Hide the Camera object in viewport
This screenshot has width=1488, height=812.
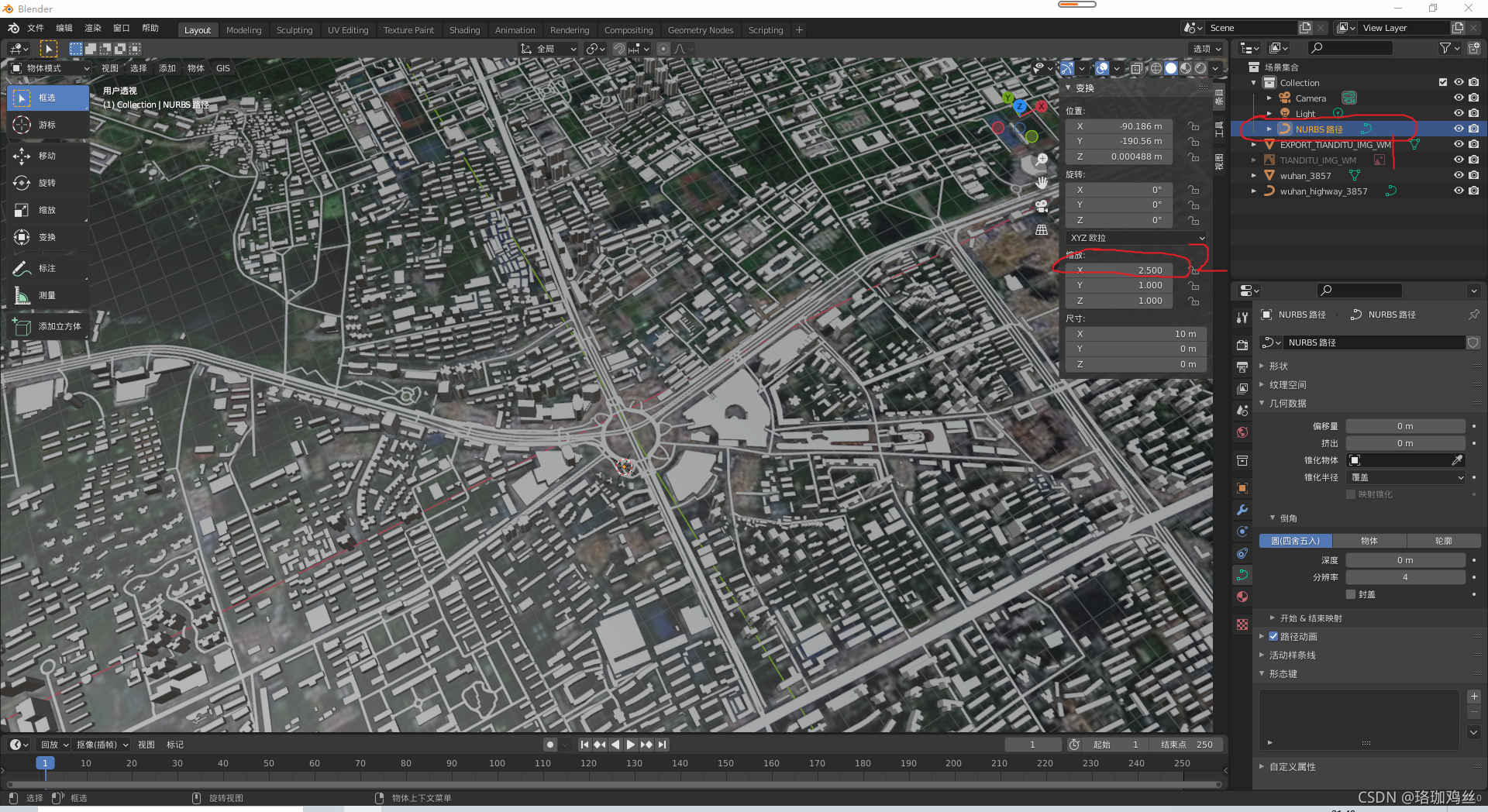[x=1459, y=98]
